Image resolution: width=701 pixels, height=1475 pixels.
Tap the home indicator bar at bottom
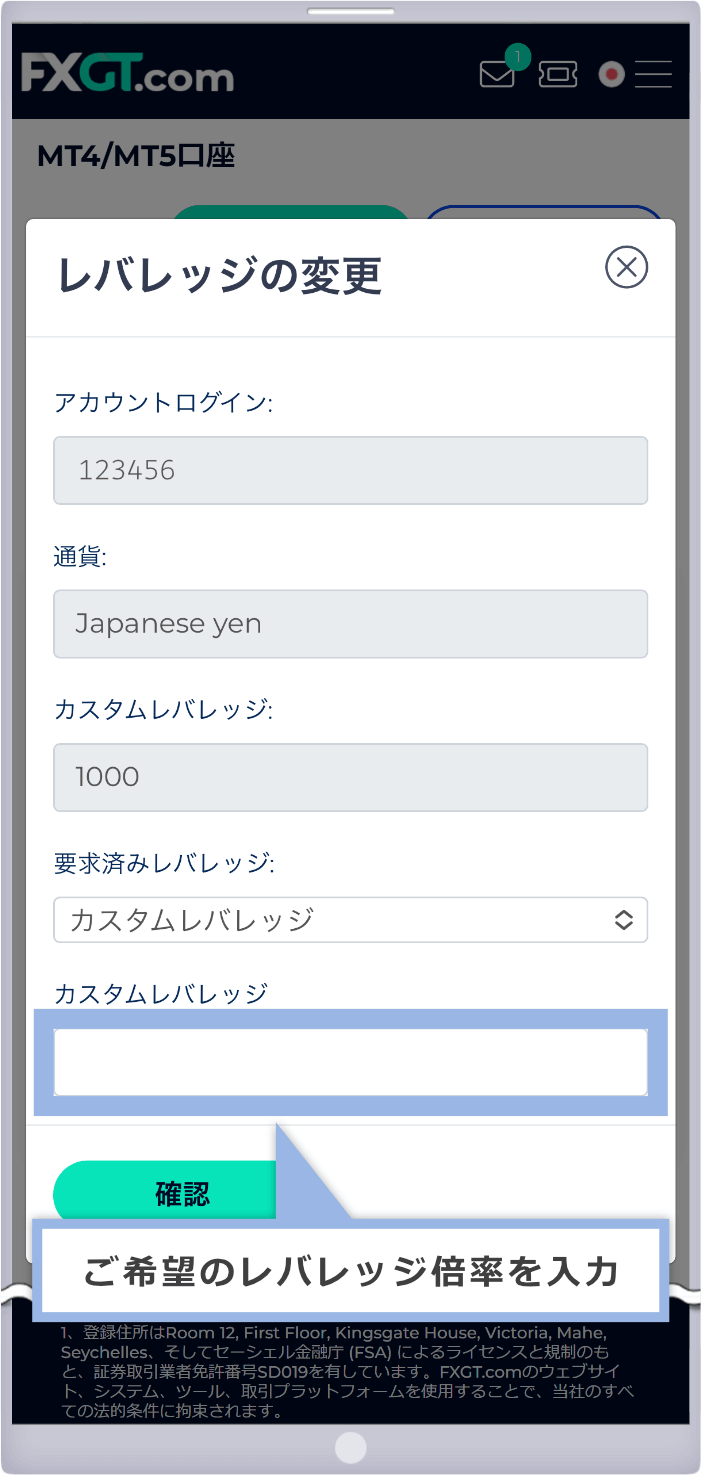point(350,1447)
